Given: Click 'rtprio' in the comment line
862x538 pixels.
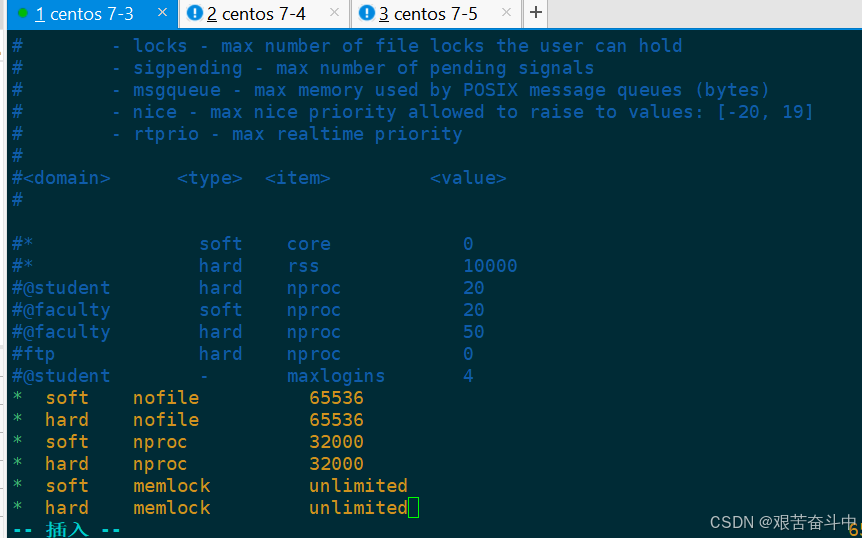Looking at the screenshot, I should 165,134.
